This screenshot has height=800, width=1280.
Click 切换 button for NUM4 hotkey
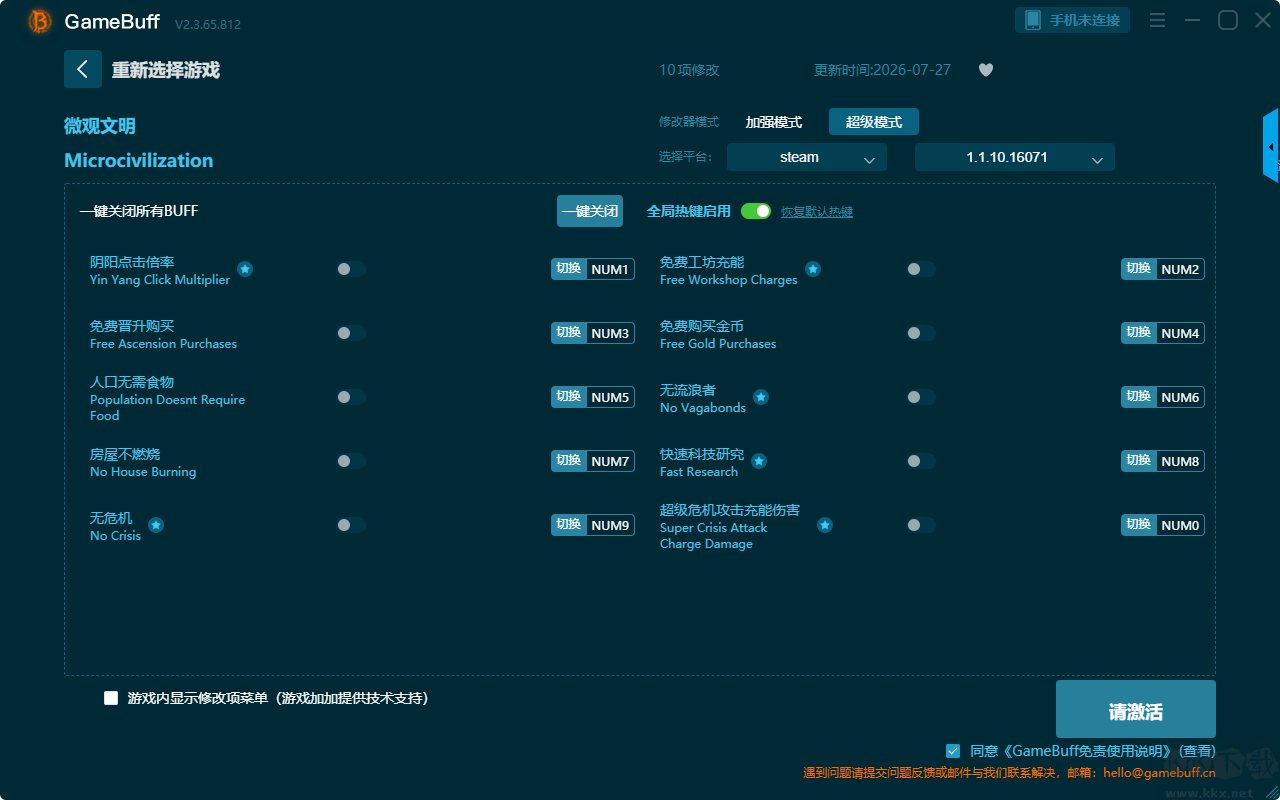1139,333
